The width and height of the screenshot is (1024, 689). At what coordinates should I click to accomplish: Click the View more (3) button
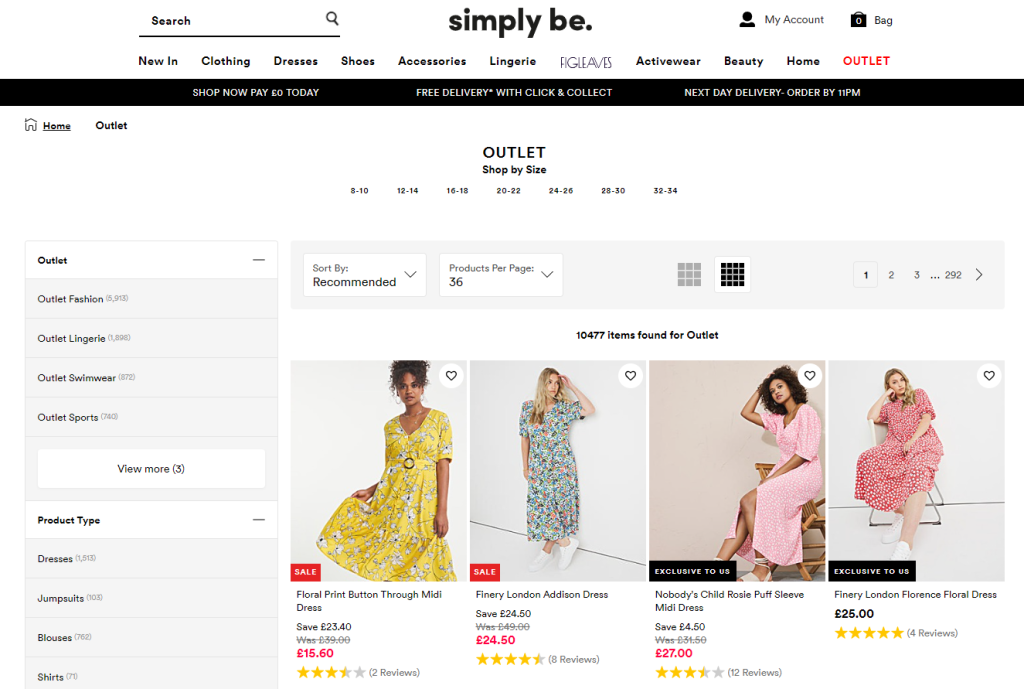tap(151, 469)
